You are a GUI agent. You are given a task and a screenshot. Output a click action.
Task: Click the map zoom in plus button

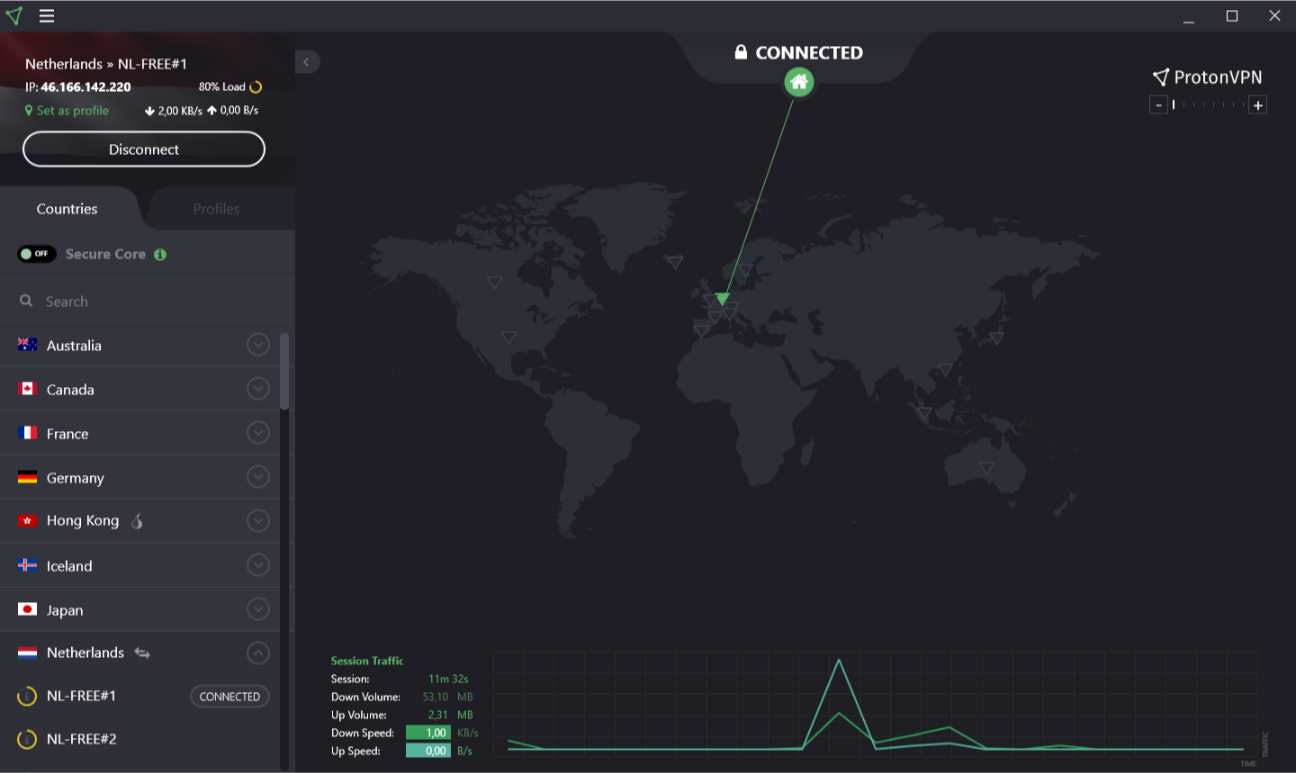tap(1258, 105)
